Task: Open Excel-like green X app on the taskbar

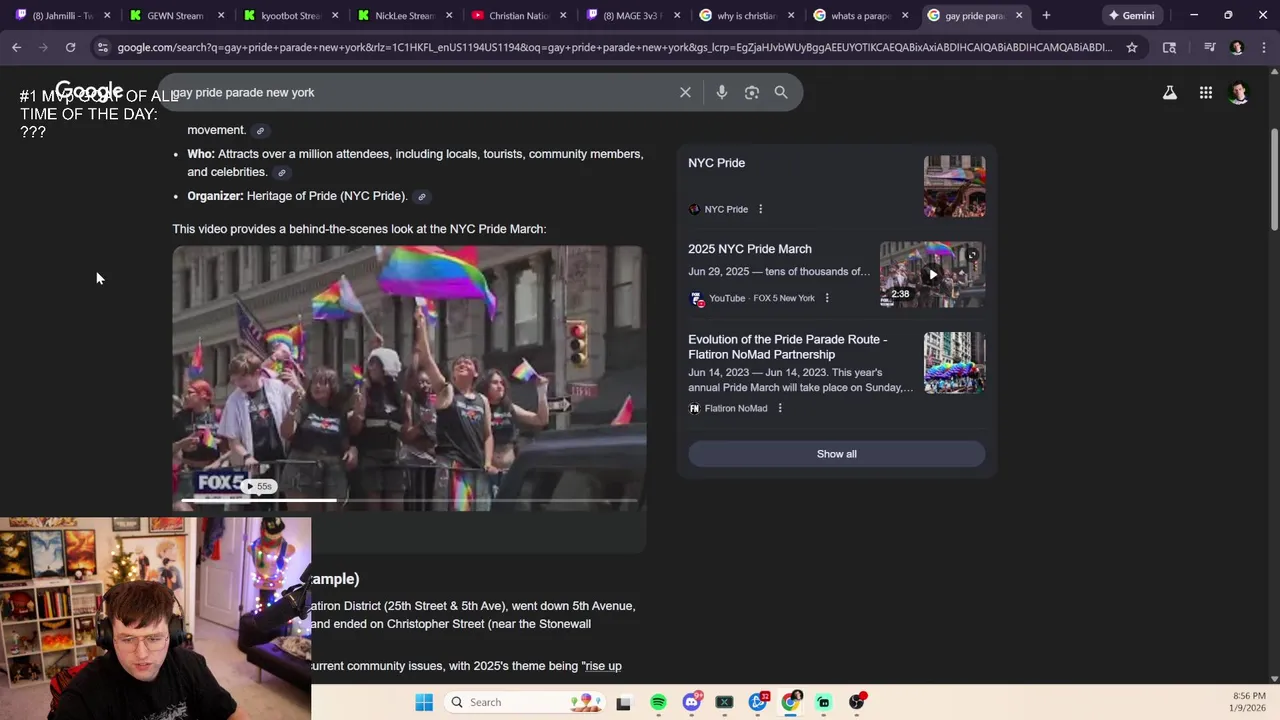Action: [x=724, y=702]
